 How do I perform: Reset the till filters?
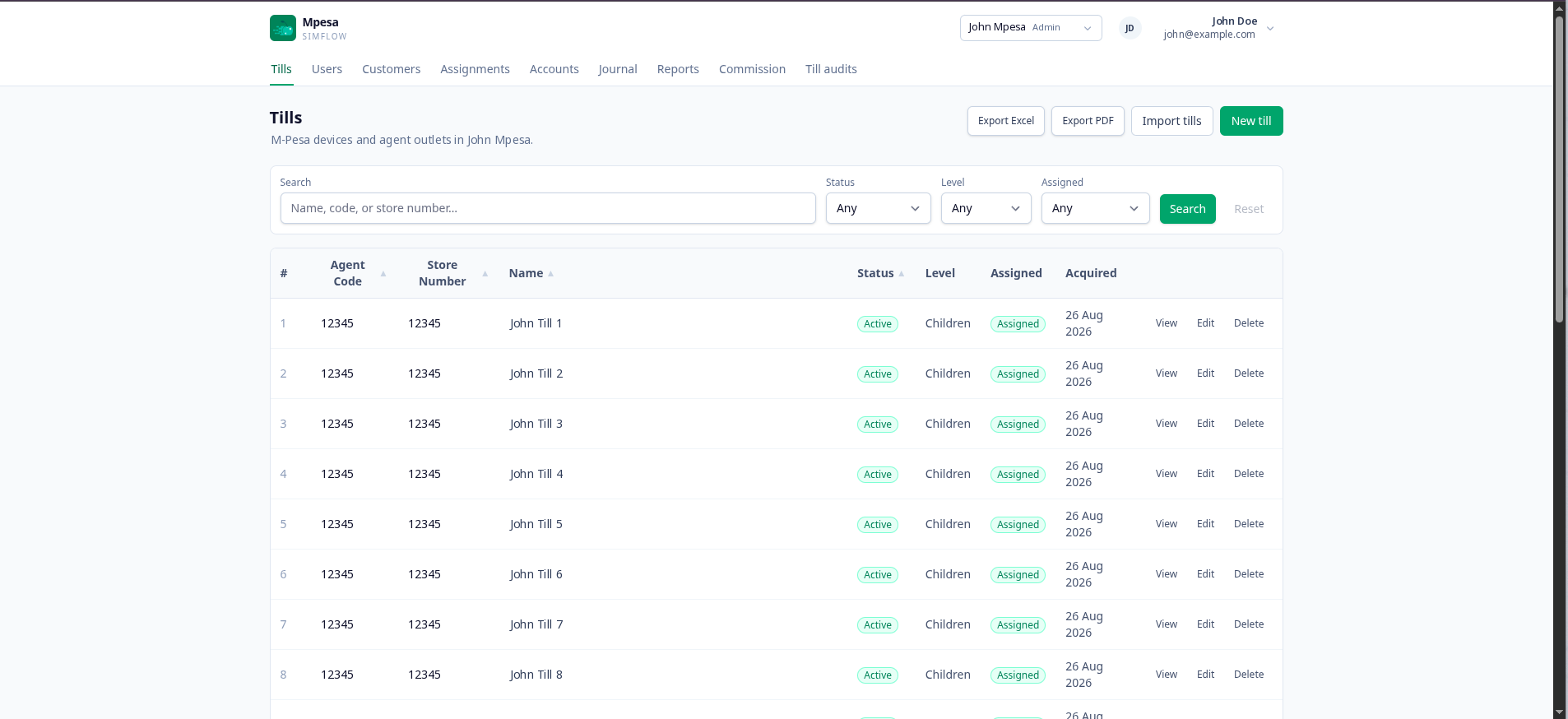click(x=1249, y=209)
